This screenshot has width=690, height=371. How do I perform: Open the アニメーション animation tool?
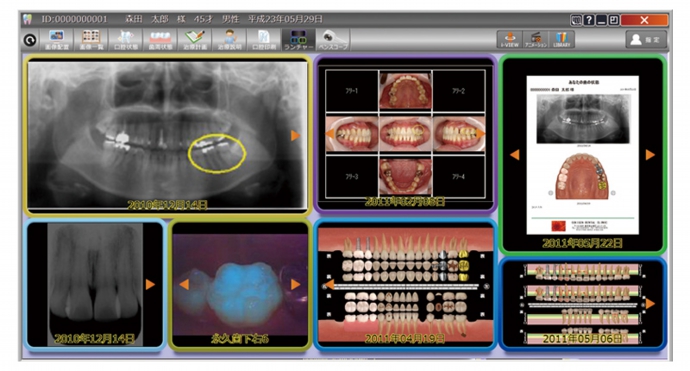pyautogui.click(x=536, y=40)
